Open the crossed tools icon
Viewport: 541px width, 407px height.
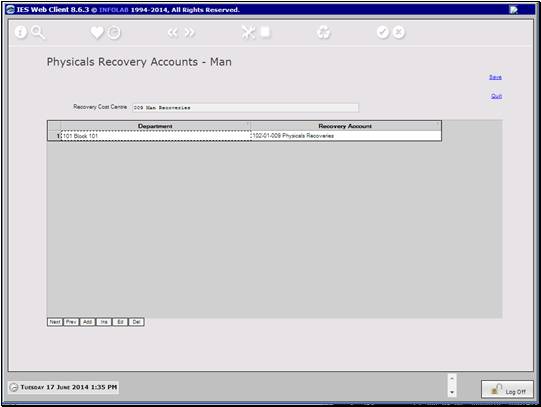[x=248, y=32]
